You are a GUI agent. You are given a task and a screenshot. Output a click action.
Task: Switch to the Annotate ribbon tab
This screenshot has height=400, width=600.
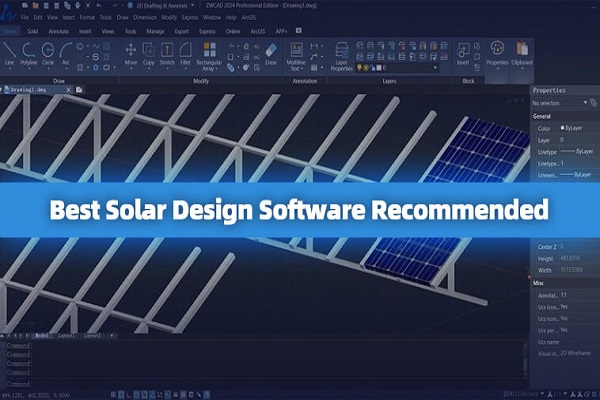59,31
